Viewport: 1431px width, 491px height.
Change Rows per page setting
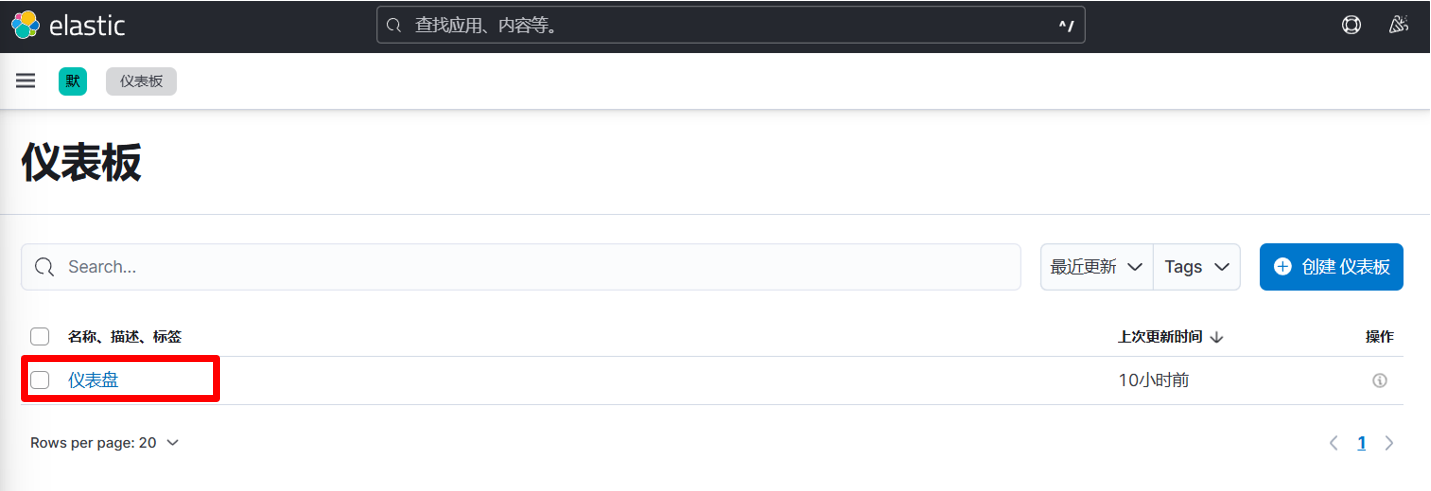tap(104, 443)
